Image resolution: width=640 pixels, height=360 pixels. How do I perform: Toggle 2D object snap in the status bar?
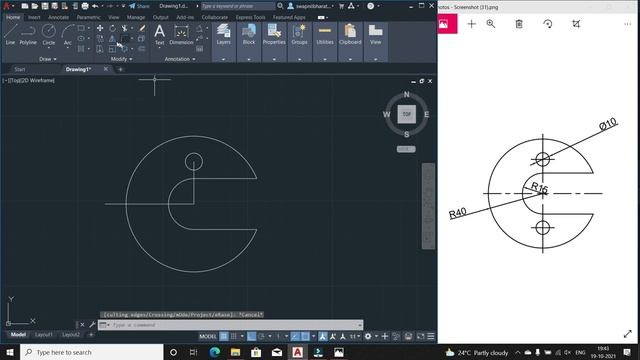pos(305,336)
